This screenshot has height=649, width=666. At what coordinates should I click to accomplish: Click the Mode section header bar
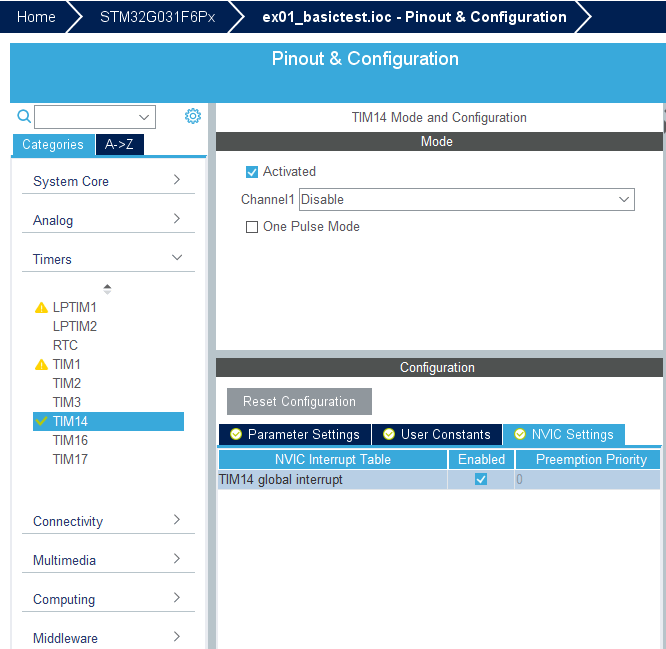click(439, 141)
